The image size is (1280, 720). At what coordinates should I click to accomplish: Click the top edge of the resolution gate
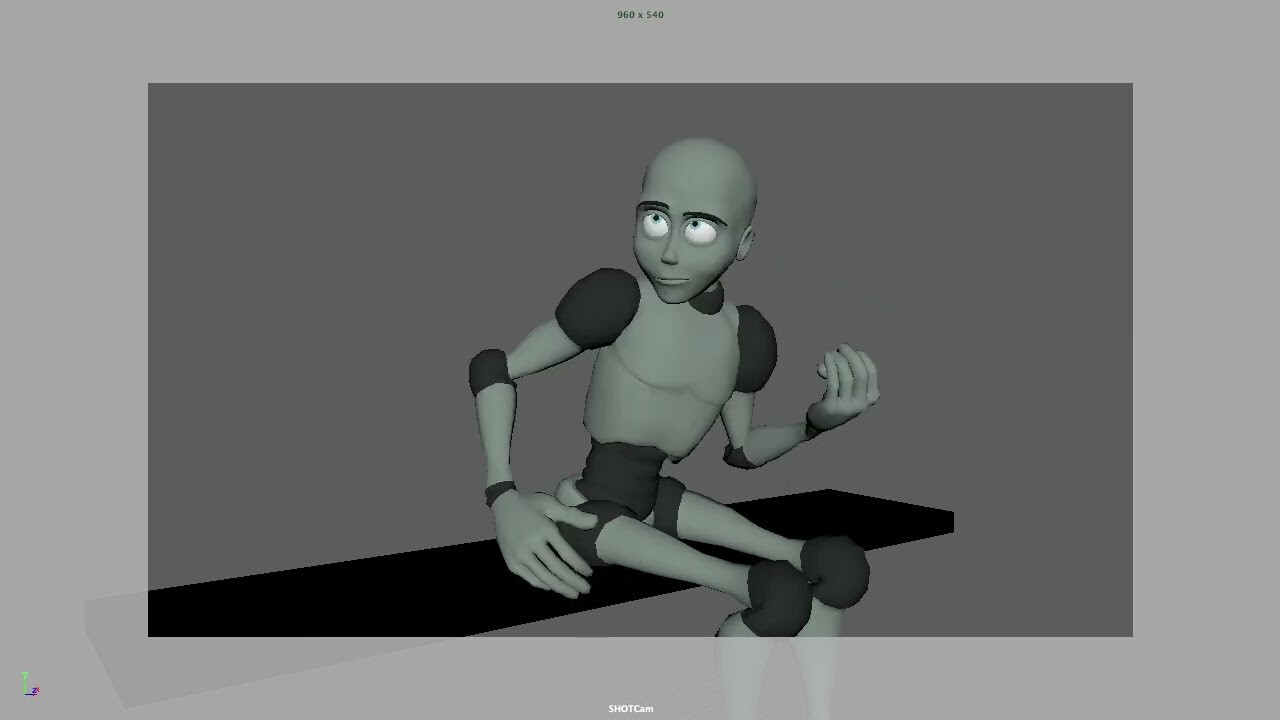[640, 83]
